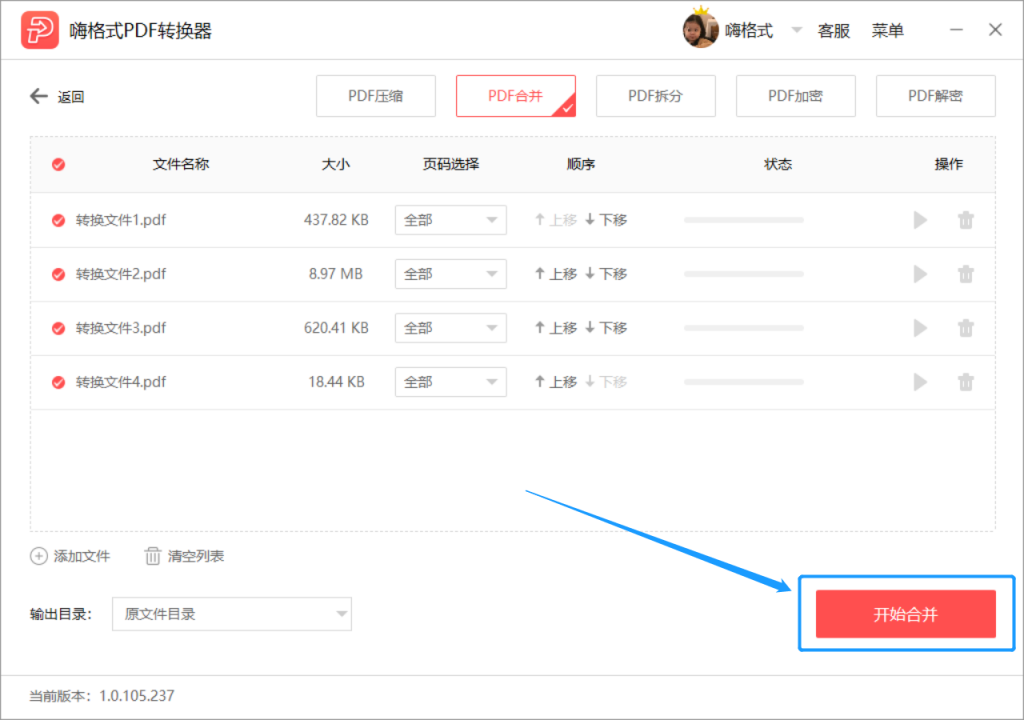This screenshot has width=1024, height=720.
Task: Open page selection dropdown for 转换文件4.pdf
Action: tap(451, 382)
